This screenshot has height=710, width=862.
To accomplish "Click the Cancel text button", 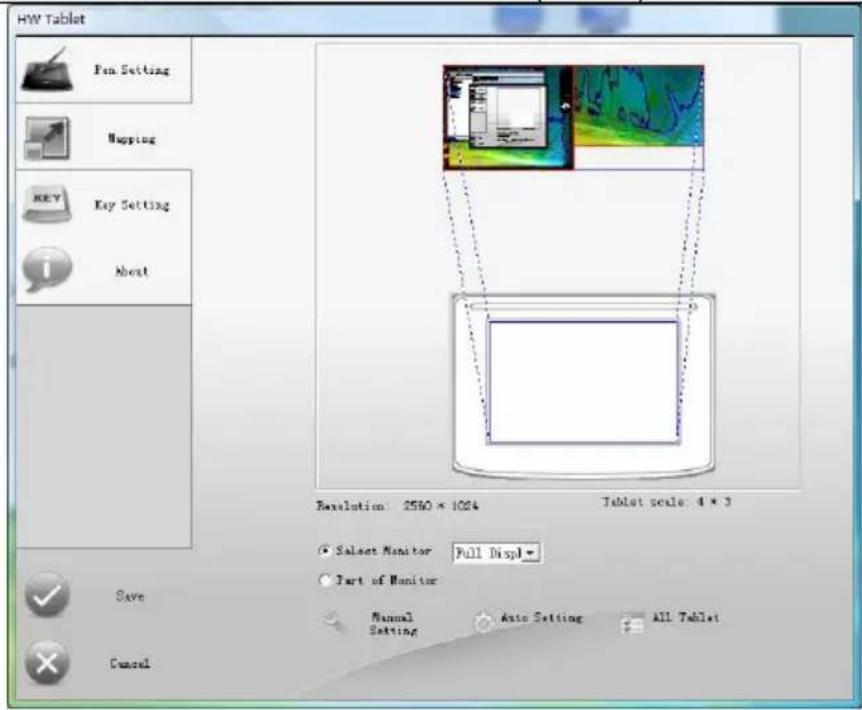I will [x=130, y=663].
